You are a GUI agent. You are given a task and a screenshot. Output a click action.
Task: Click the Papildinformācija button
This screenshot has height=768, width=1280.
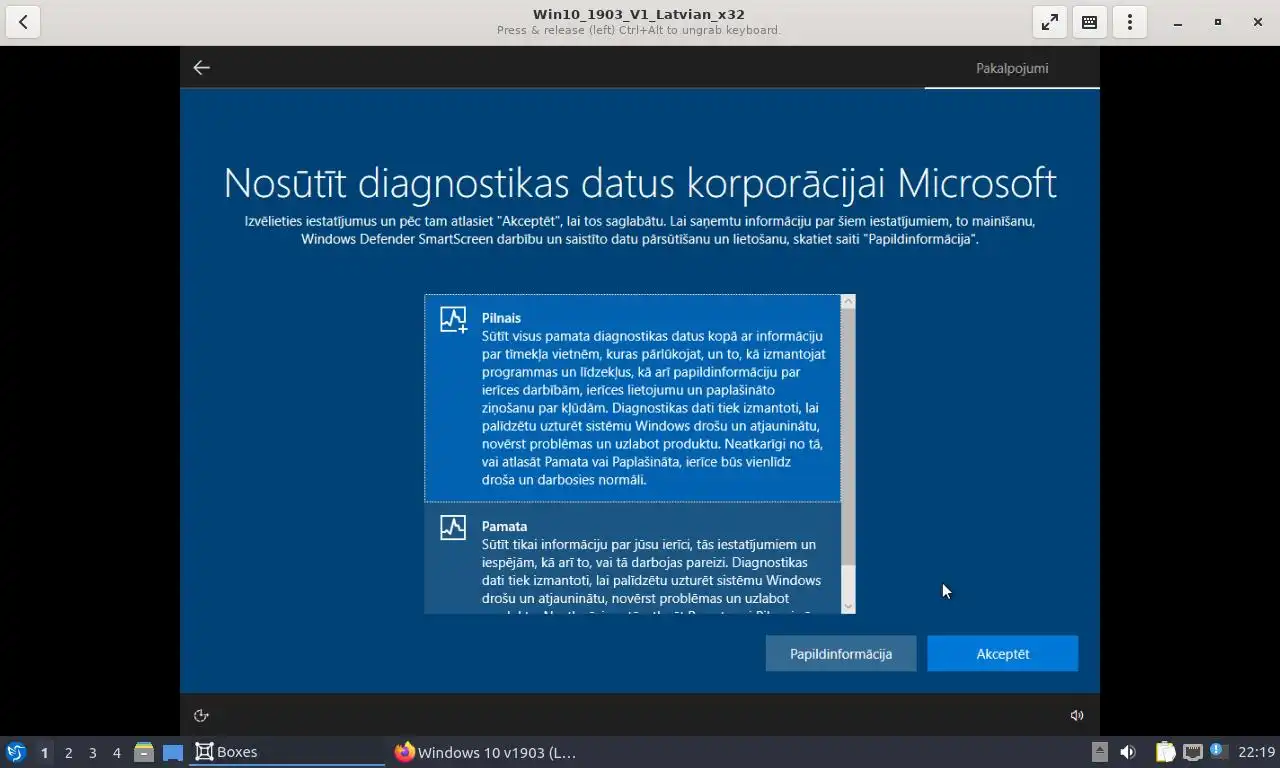click(x=841, y=654)
